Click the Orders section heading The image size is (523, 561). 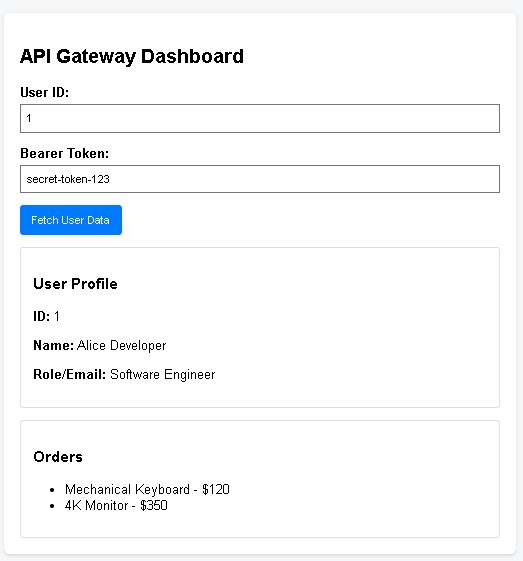point(58,457)
